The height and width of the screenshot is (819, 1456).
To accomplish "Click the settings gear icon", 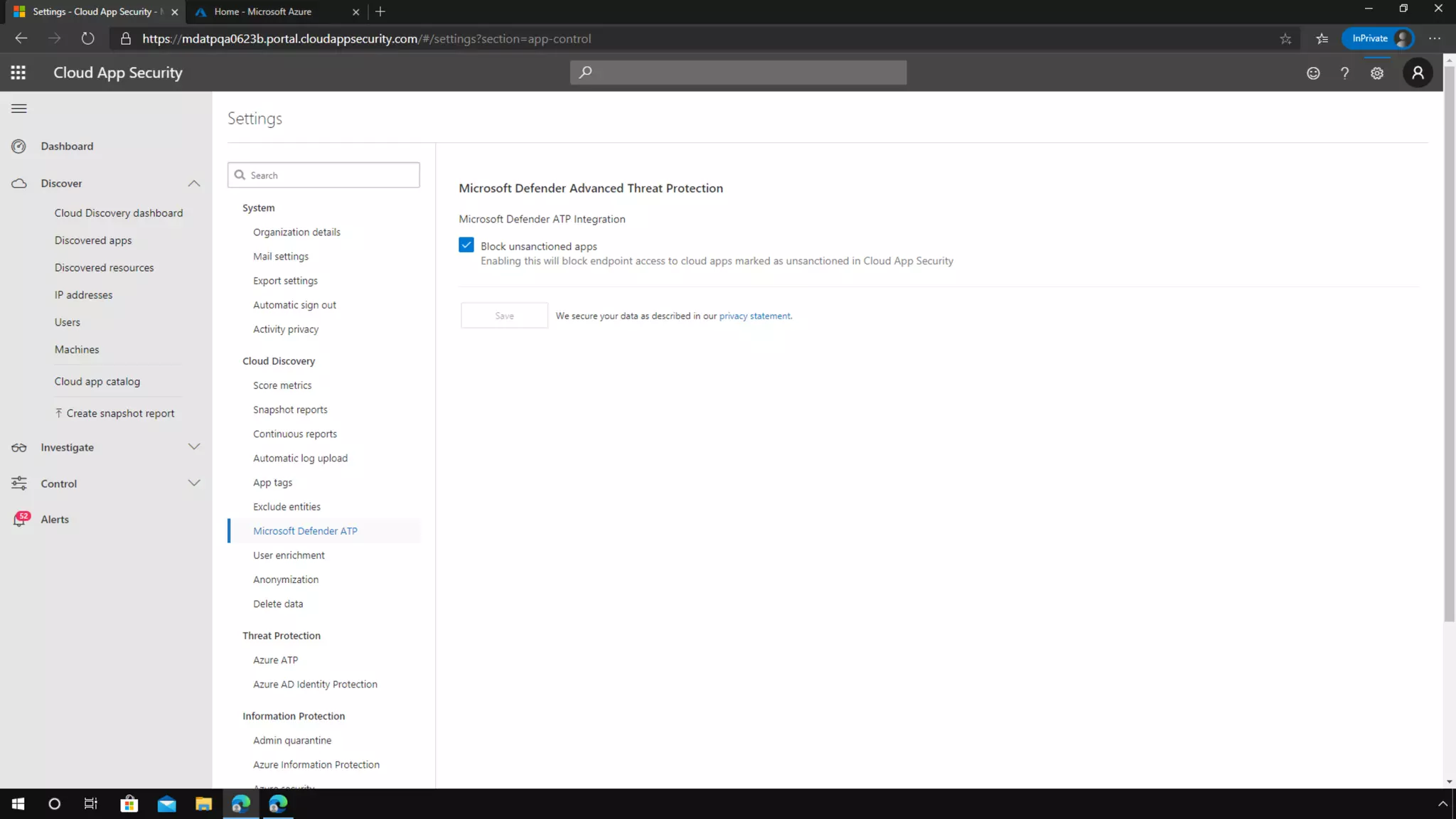I will [1377, 73].
